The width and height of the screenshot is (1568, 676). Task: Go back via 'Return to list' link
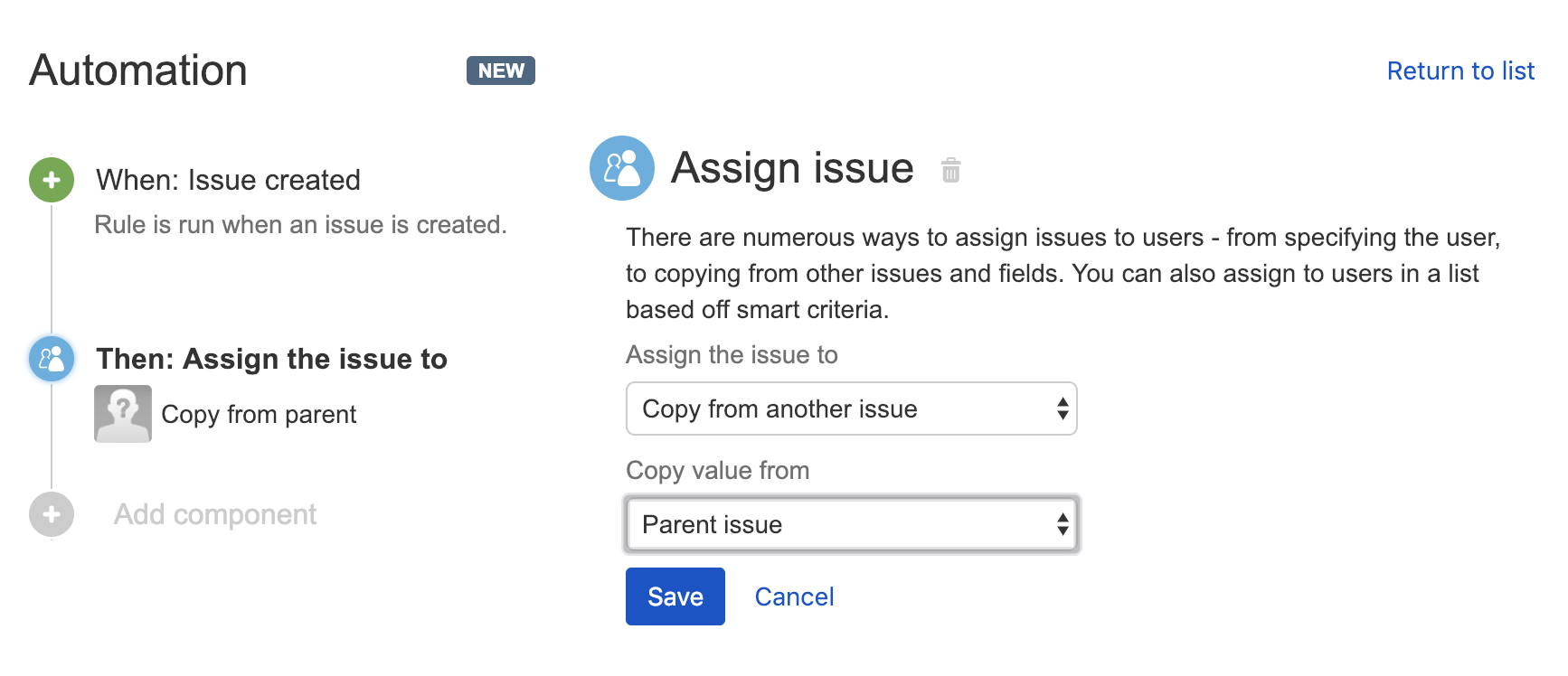pyautogui.click(x=1460, y=70)
